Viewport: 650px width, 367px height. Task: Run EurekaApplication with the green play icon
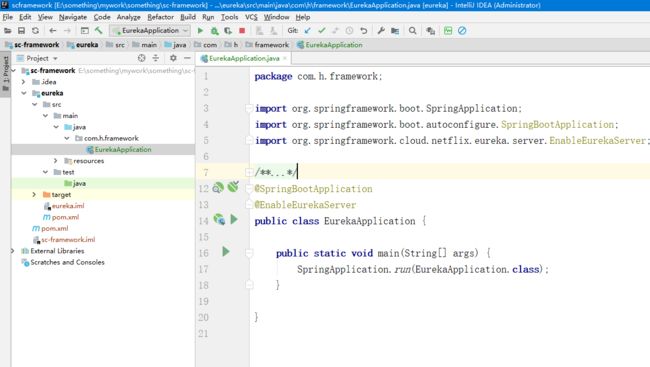coord(200,31)
